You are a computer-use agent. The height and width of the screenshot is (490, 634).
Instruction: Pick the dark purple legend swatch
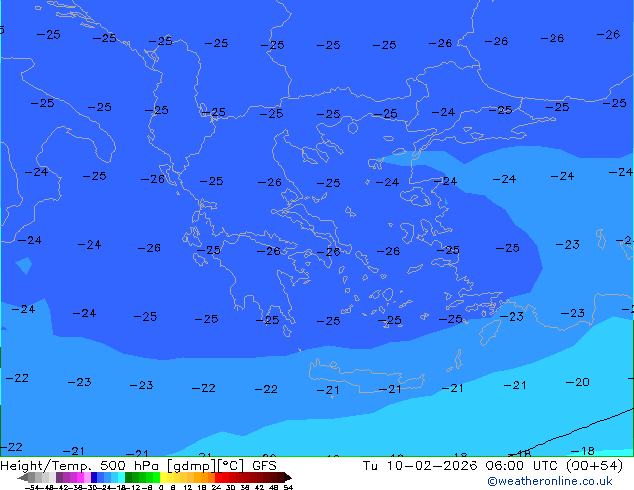[59, 477]
